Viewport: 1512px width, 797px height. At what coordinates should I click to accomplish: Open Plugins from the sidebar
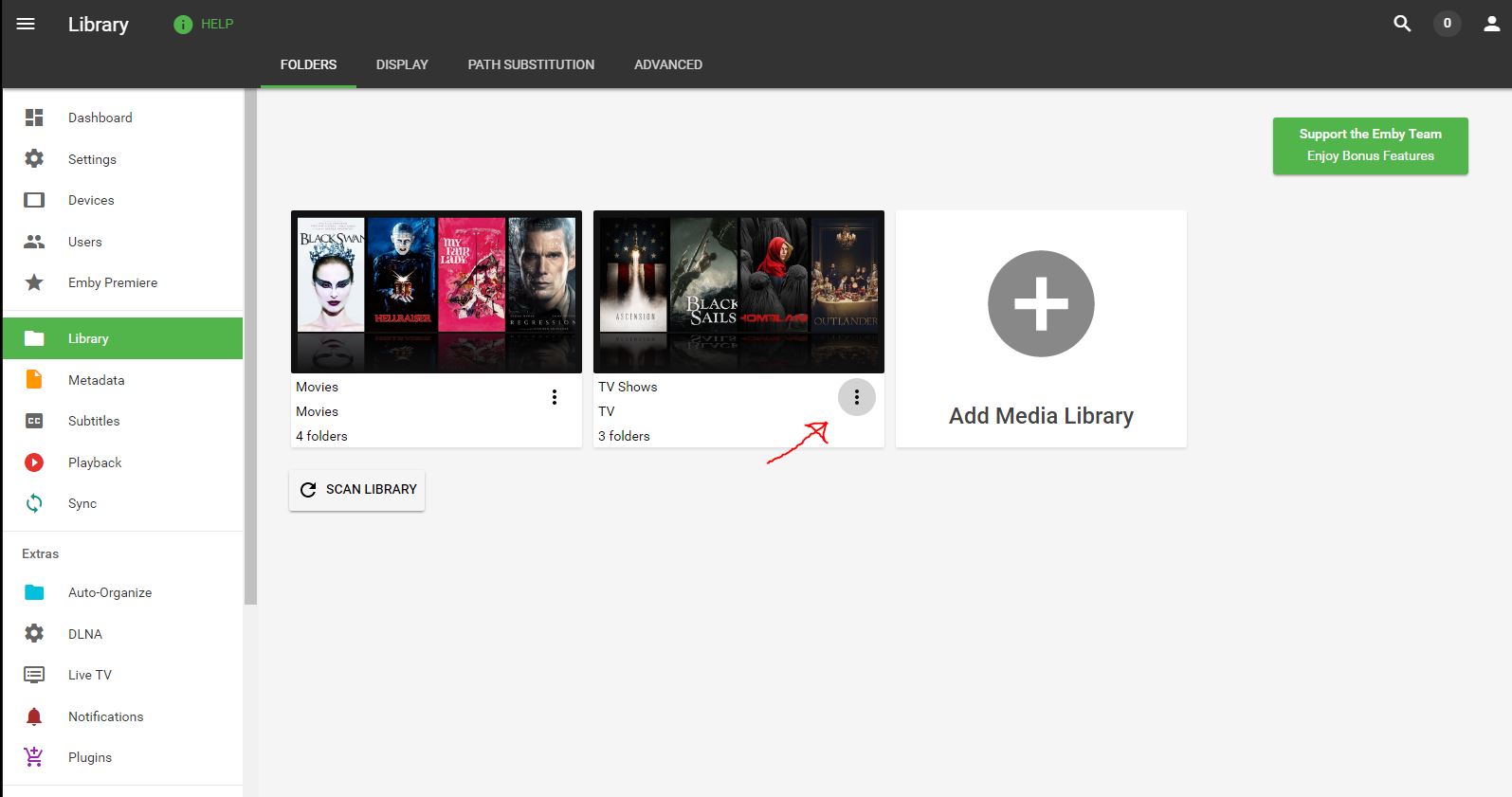coord(123,757)
